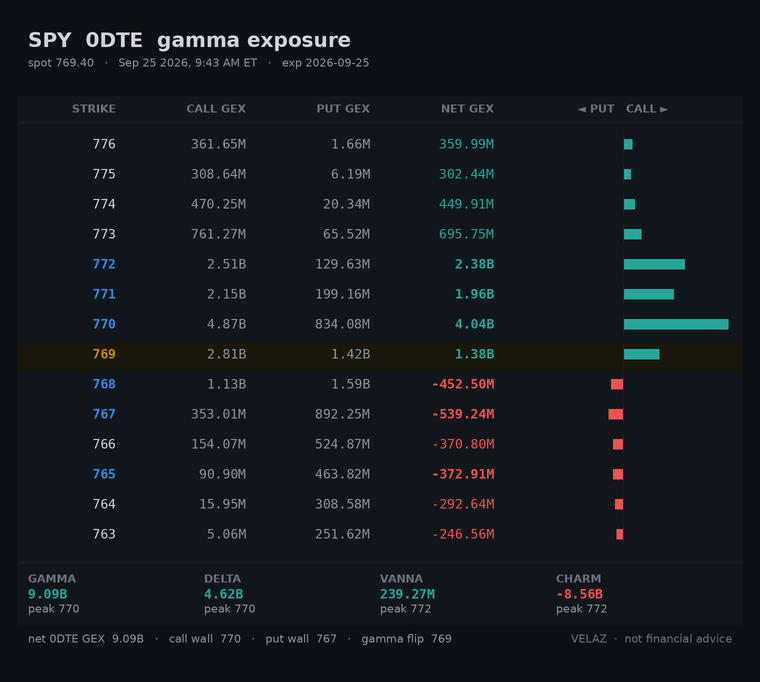Click the CHARM -8.56B summary value
The image size is (760, 682).
tap(579, 594)
